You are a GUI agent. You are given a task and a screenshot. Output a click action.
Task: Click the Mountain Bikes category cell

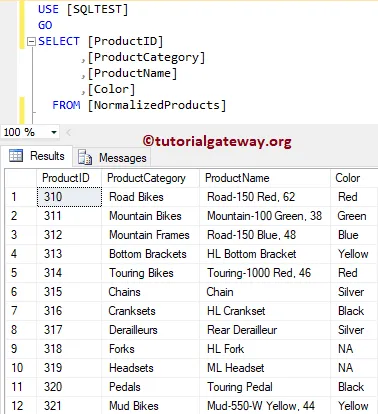click(150, 216)
